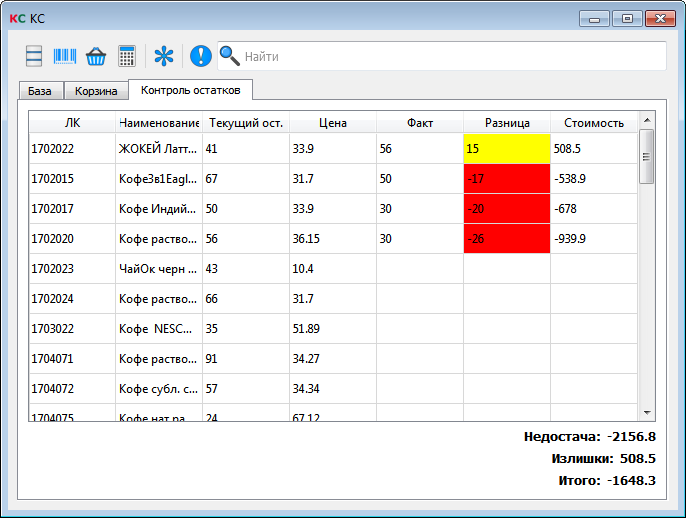Select ЛК cell 1702017
The image size is (686, 518).
(72, 209)
